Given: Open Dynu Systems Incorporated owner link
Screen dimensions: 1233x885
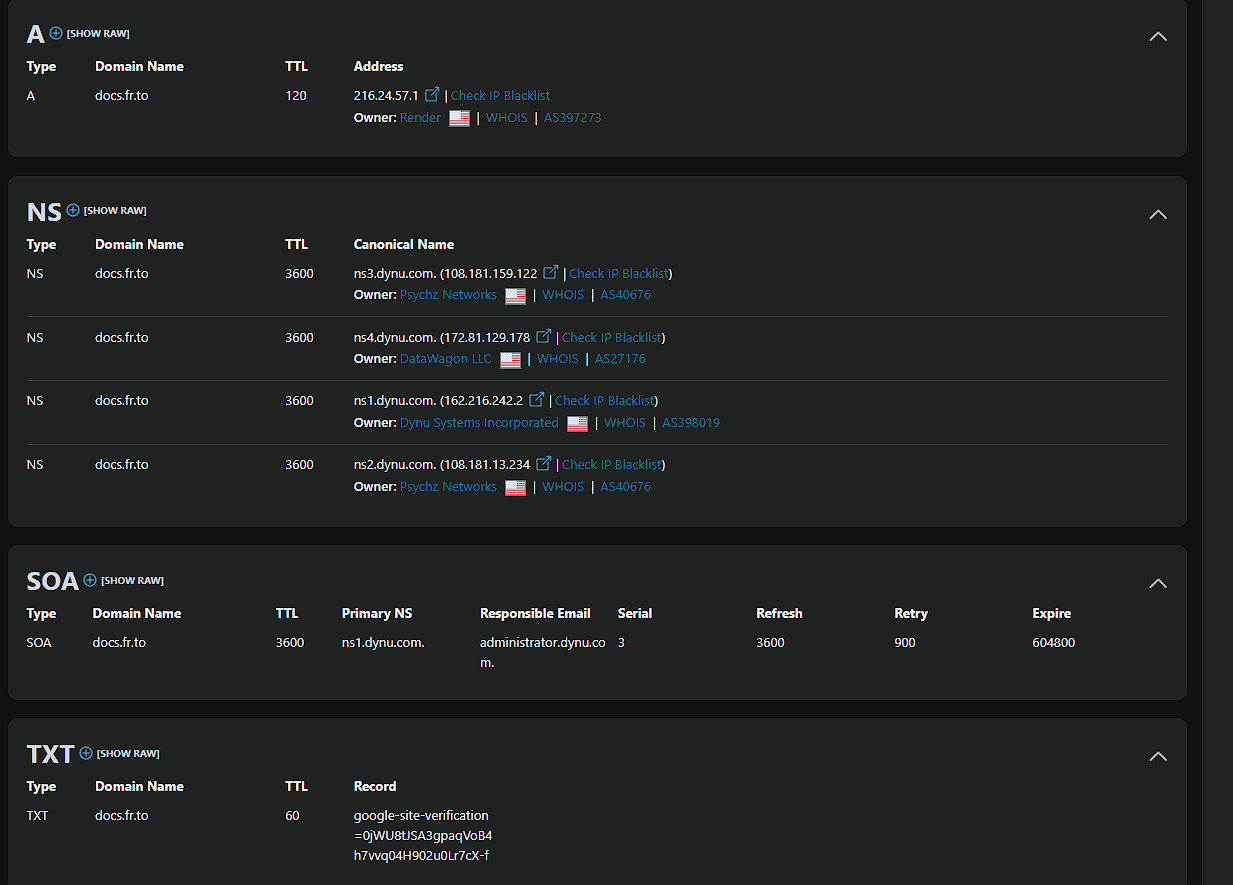Looking at the screenshot, I should click(x=479, y=423).
